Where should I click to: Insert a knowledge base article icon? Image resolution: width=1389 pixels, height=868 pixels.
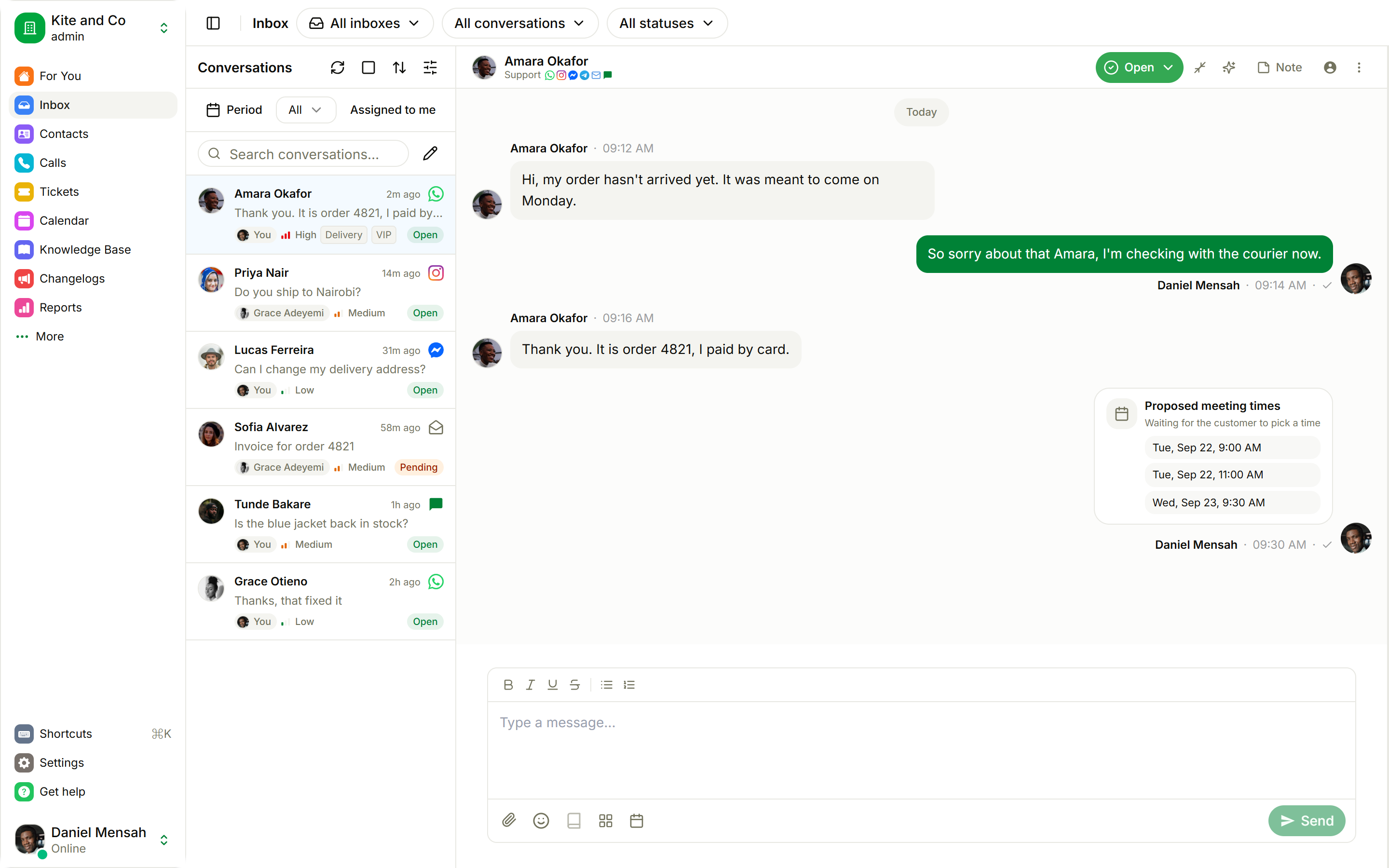tap(573, 820)
